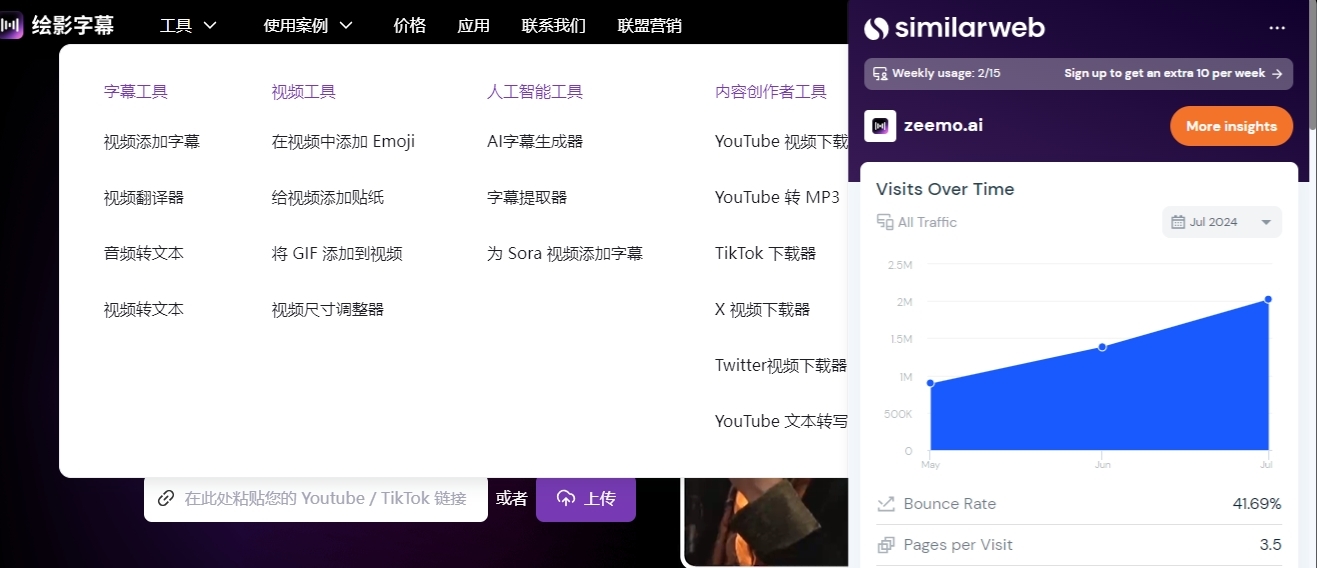1317x568 pixels.
Task: Click the zeemo.ai site favicon
Action: (x=880, y=126)
